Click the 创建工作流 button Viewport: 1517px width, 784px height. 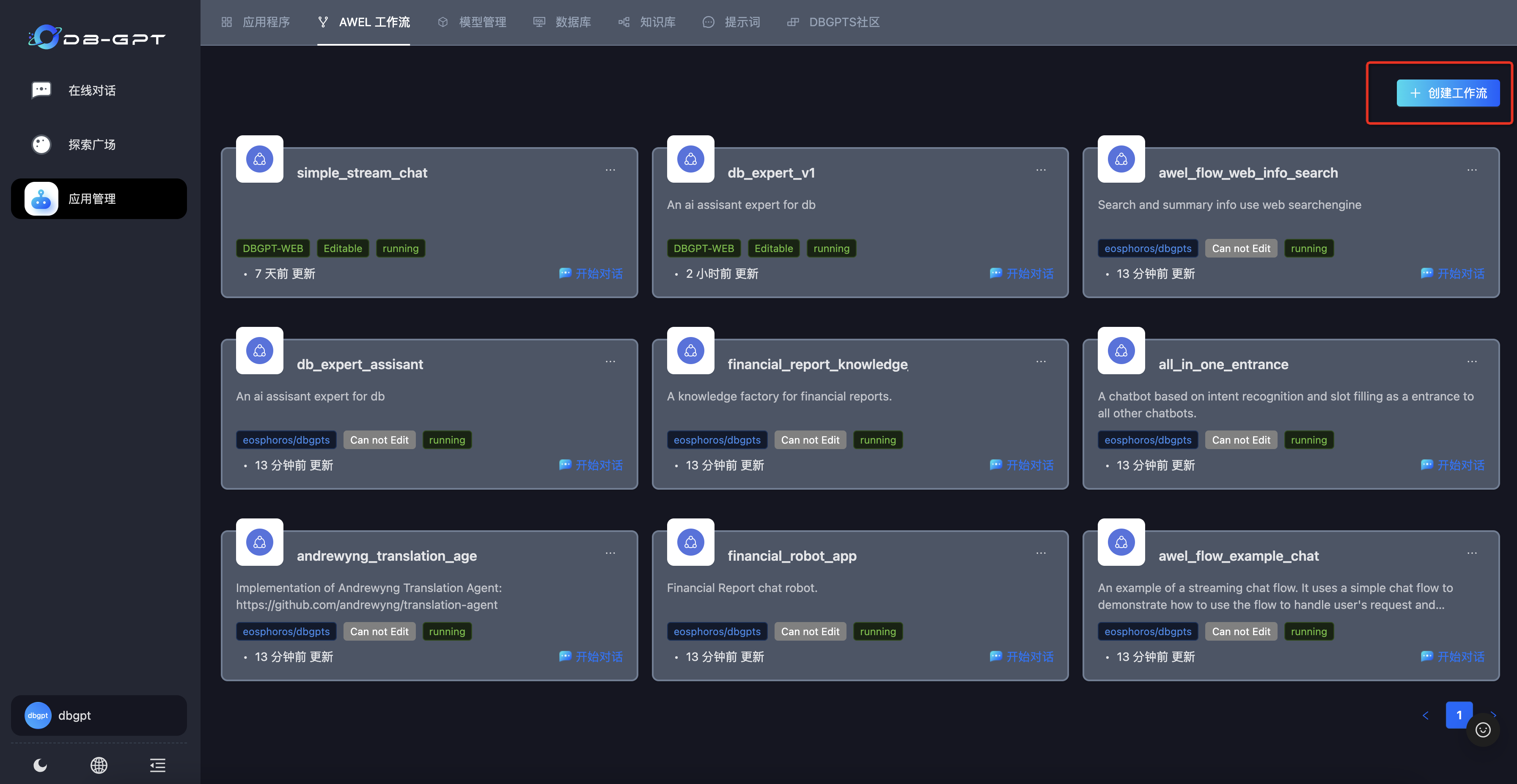[x=1448, y=93]
